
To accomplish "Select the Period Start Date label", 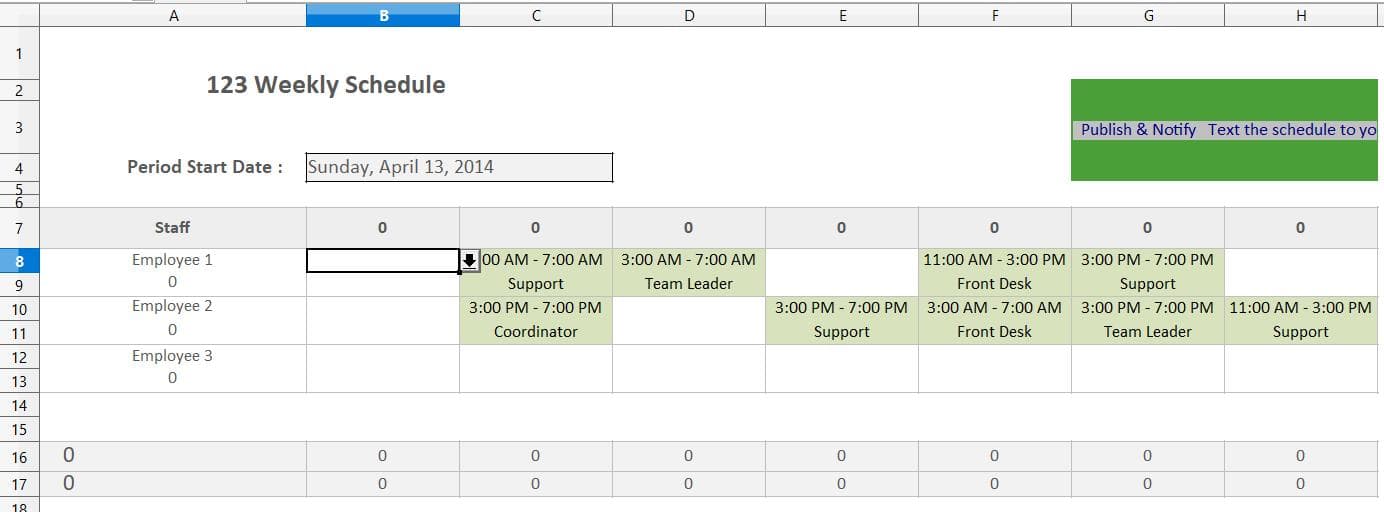I will 205,167.
